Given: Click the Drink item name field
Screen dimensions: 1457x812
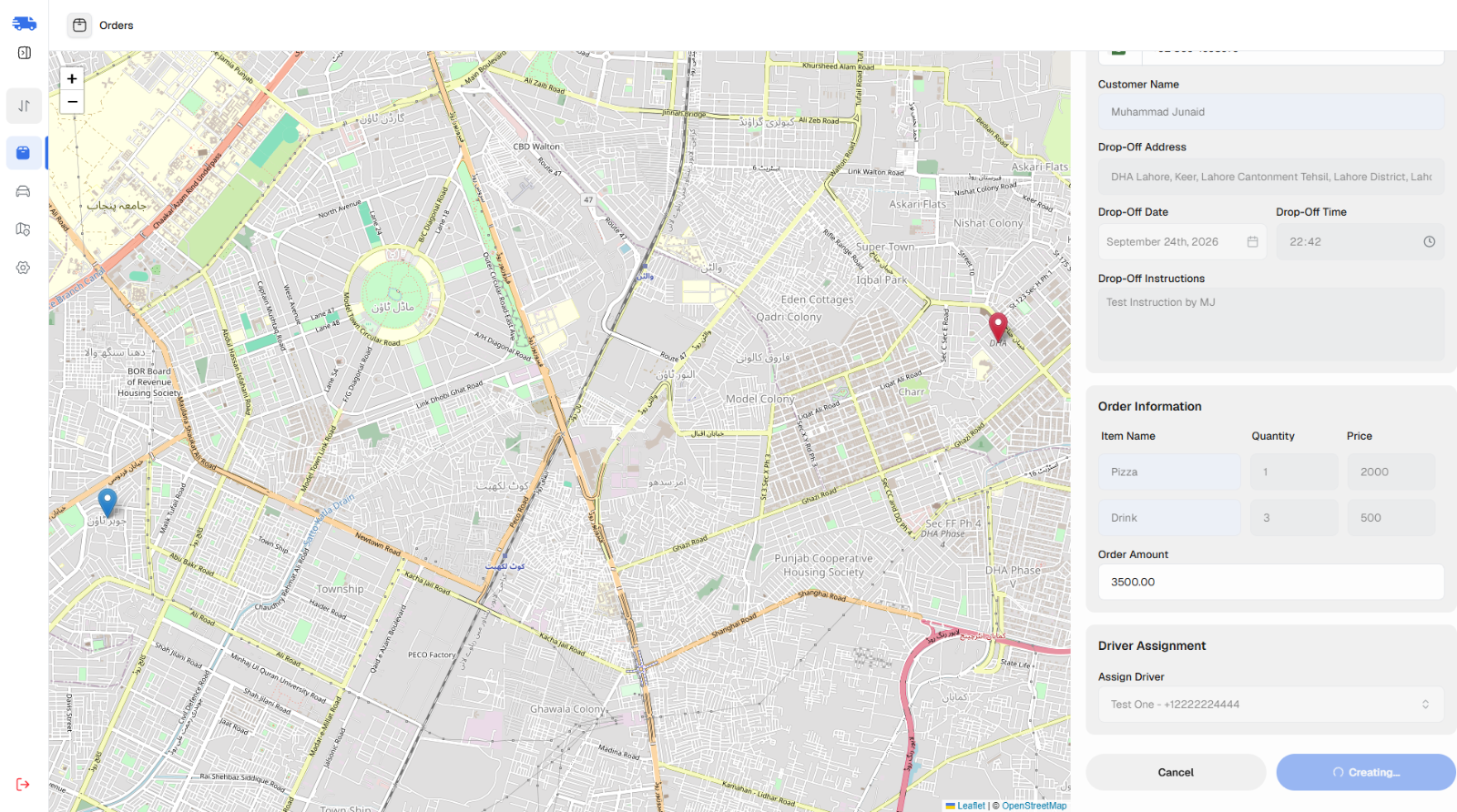Looking at the screenshot, I should [1169, 518].
